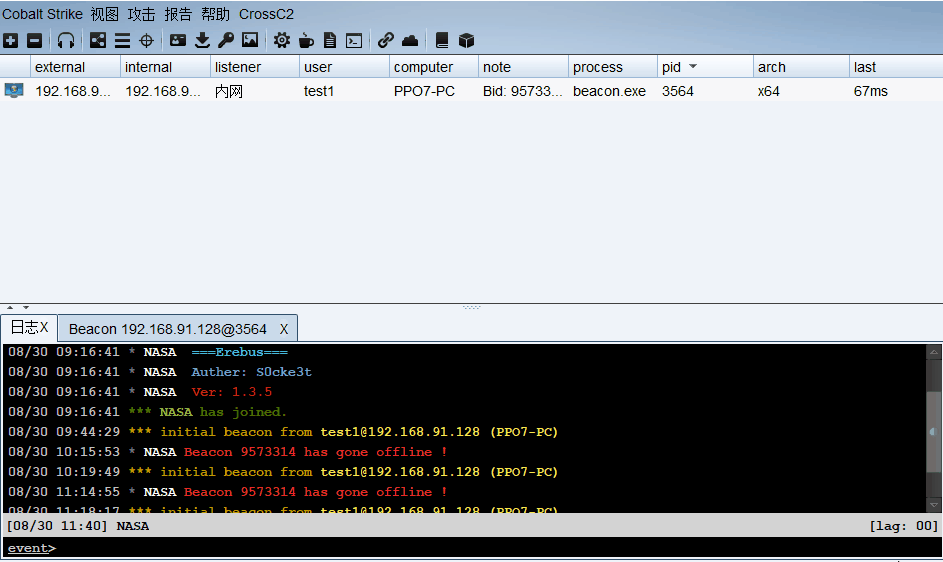
Task: Close the Beacon tab with its X
Action: pyautogui.click(x=284, y=329)
